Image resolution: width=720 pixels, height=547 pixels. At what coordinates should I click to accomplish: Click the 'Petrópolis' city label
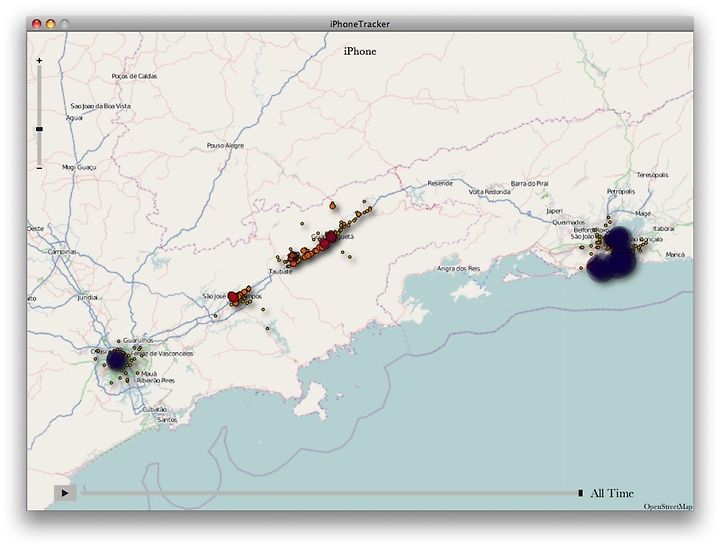pos(621,192)
